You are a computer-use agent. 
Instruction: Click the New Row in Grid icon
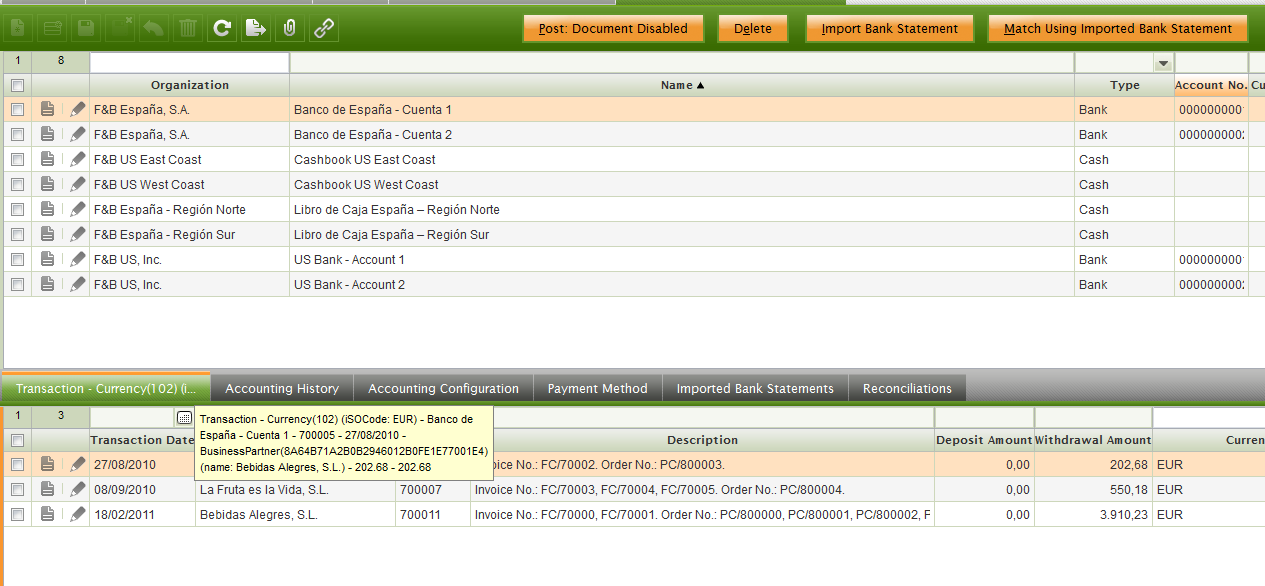(53, 28)
